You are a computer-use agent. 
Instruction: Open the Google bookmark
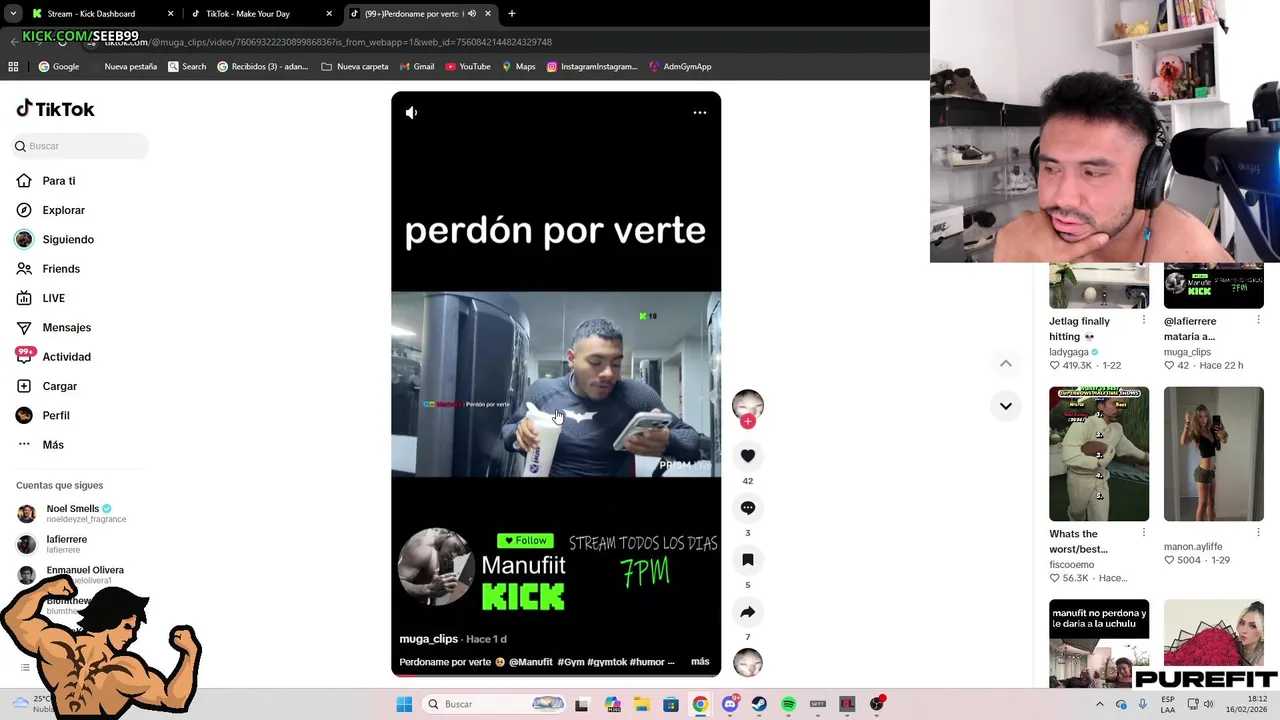click(x=59, y=67)
